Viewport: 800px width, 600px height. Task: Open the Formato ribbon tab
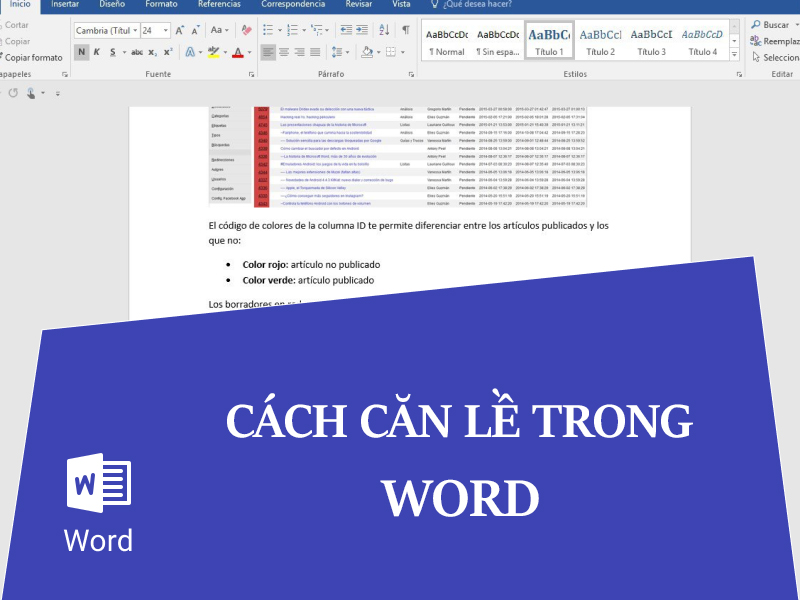pos(161,4)
